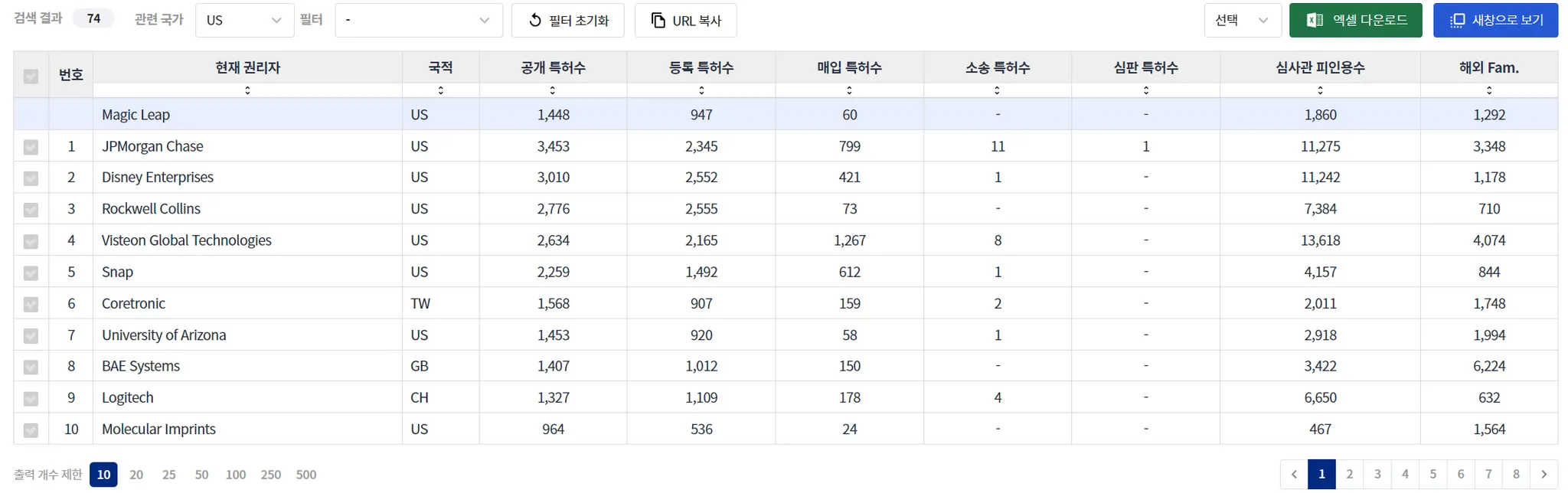The height and width of the screenshot is (493, 1568).
Task: Click Disney Enterprises name
Action: [158, 178]
